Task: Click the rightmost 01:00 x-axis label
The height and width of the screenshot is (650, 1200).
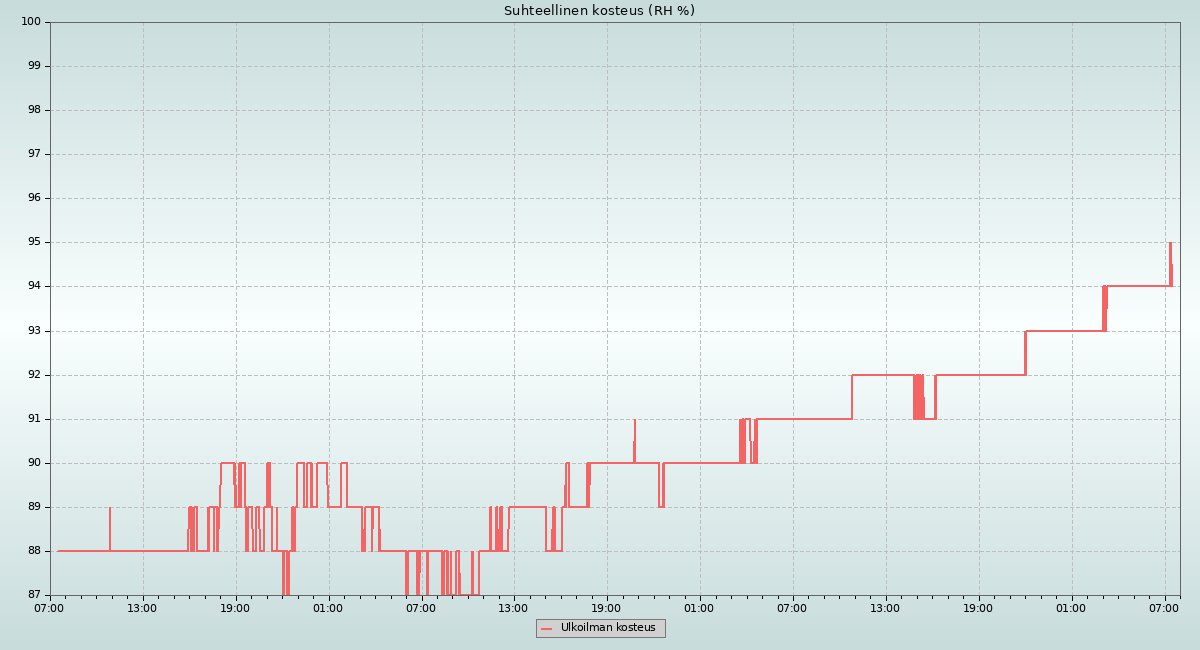Action: pyautogui.click(x=1071, y=608)
